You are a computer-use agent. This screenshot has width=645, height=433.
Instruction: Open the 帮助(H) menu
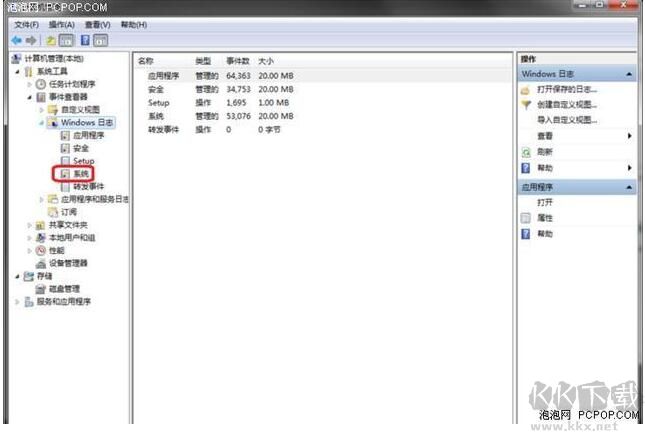tap(134, 25)
